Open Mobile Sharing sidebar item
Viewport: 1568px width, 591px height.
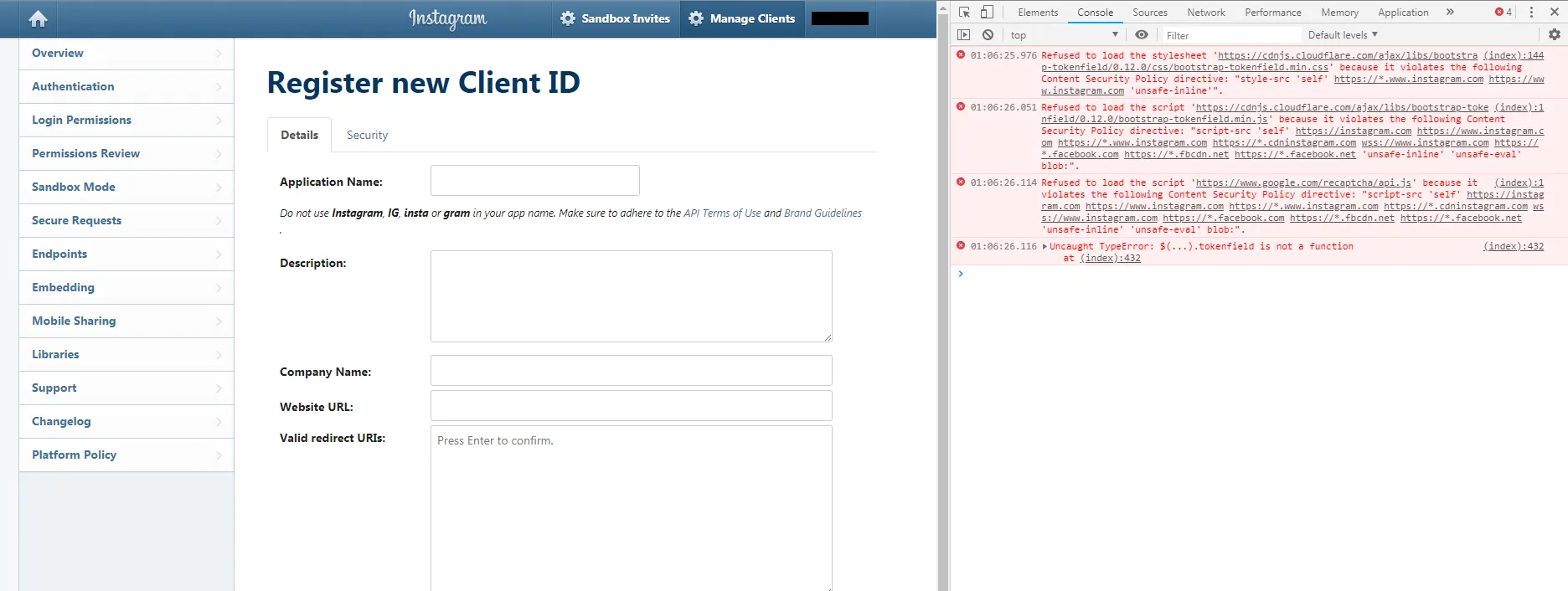coord(126,321)
